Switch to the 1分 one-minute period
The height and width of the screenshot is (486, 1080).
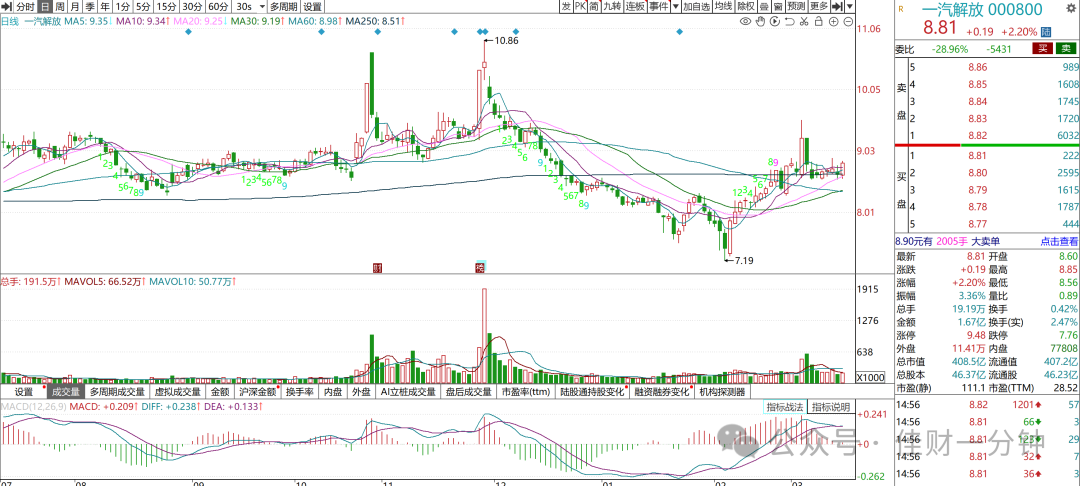[x=123, y=6]
